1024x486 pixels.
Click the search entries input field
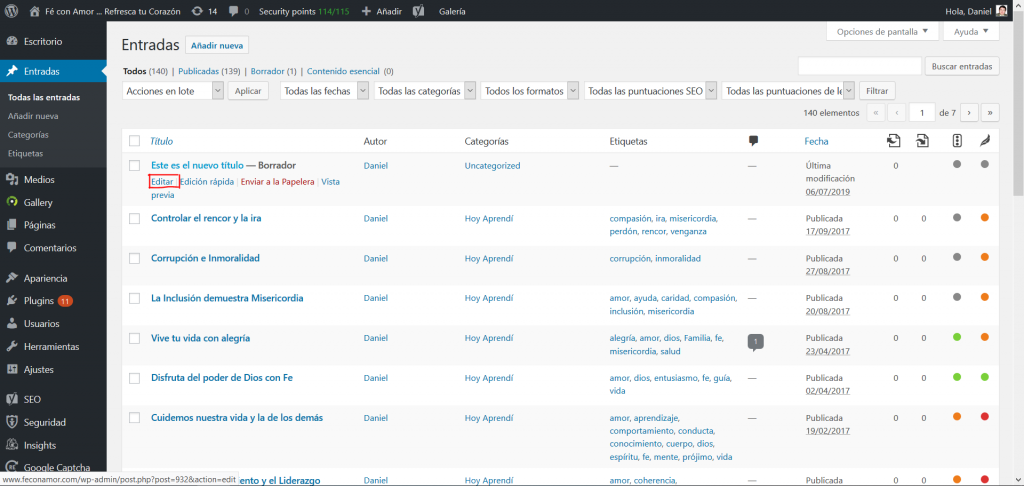pos(859,66)
